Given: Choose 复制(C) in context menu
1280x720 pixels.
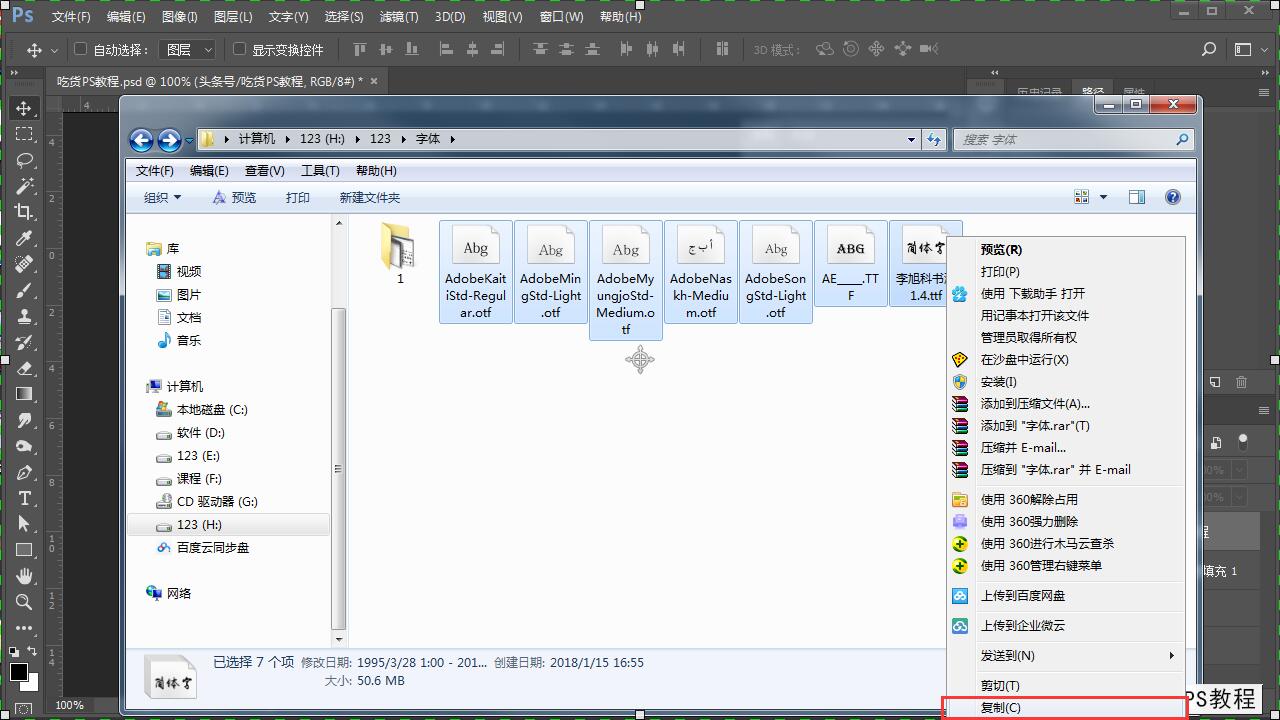Looking at the screenshot, I should coord(1066,707).
